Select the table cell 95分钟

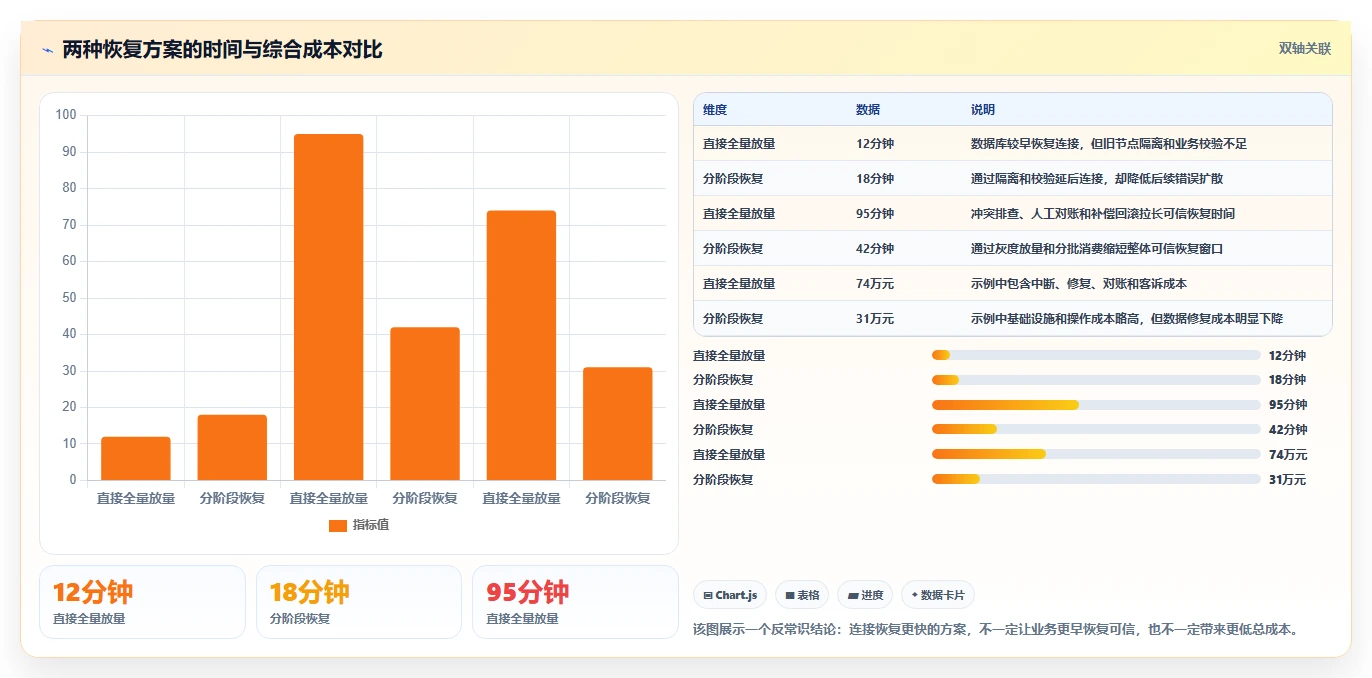coord(875,214)
